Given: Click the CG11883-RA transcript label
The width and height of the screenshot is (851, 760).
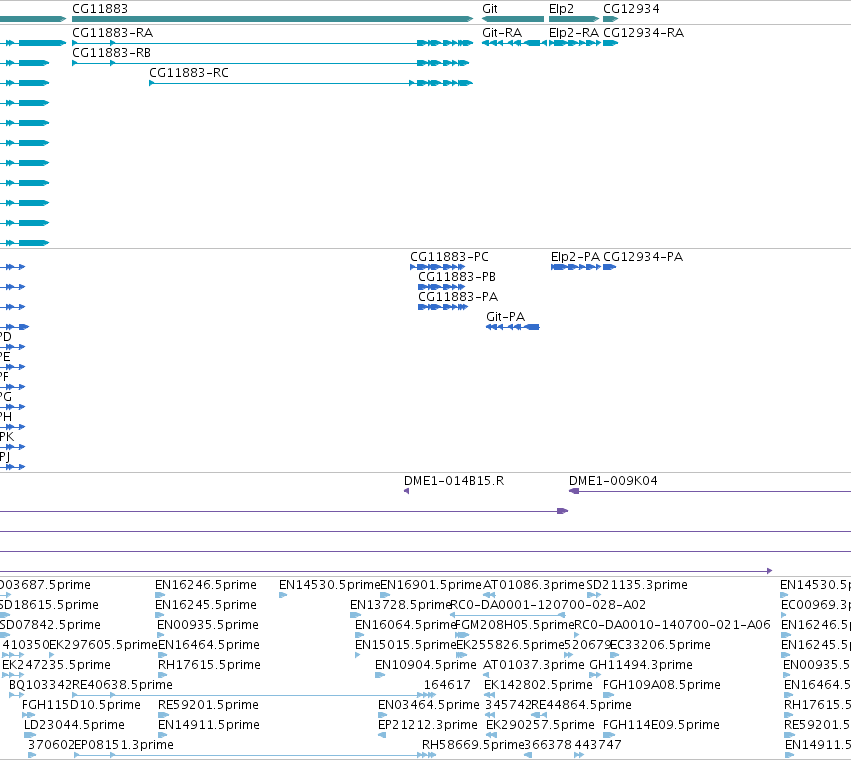Looking at the screenshot, I should coord(112,33).
